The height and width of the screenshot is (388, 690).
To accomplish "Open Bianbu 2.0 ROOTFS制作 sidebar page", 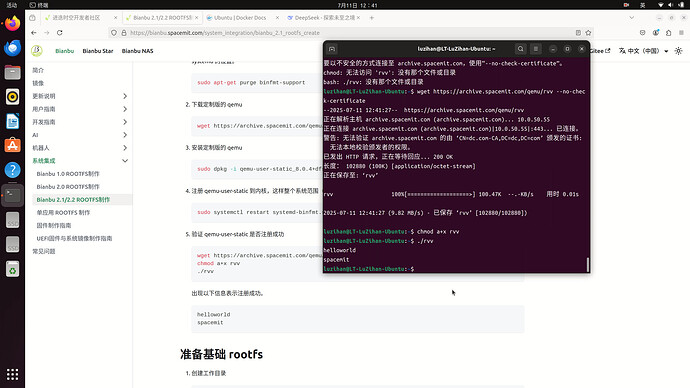I will [68, 187].
